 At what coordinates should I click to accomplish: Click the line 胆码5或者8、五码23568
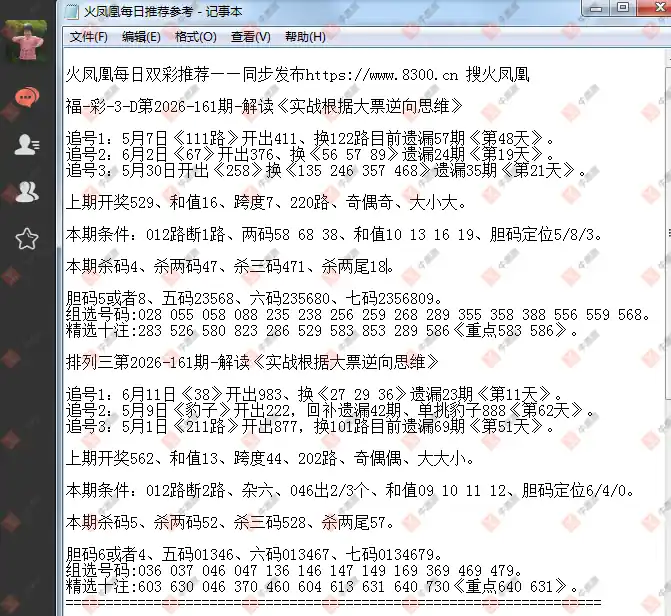pos(254,299)
